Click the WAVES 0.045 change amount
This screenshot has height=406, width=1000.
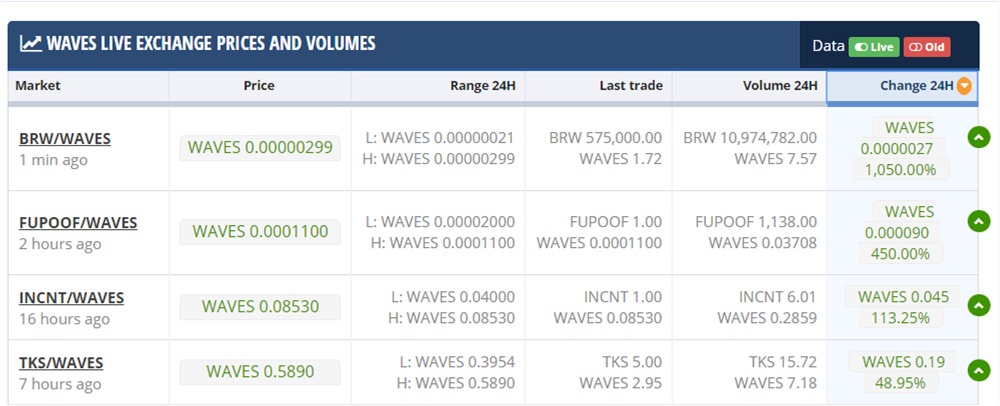tap(903, 297)
